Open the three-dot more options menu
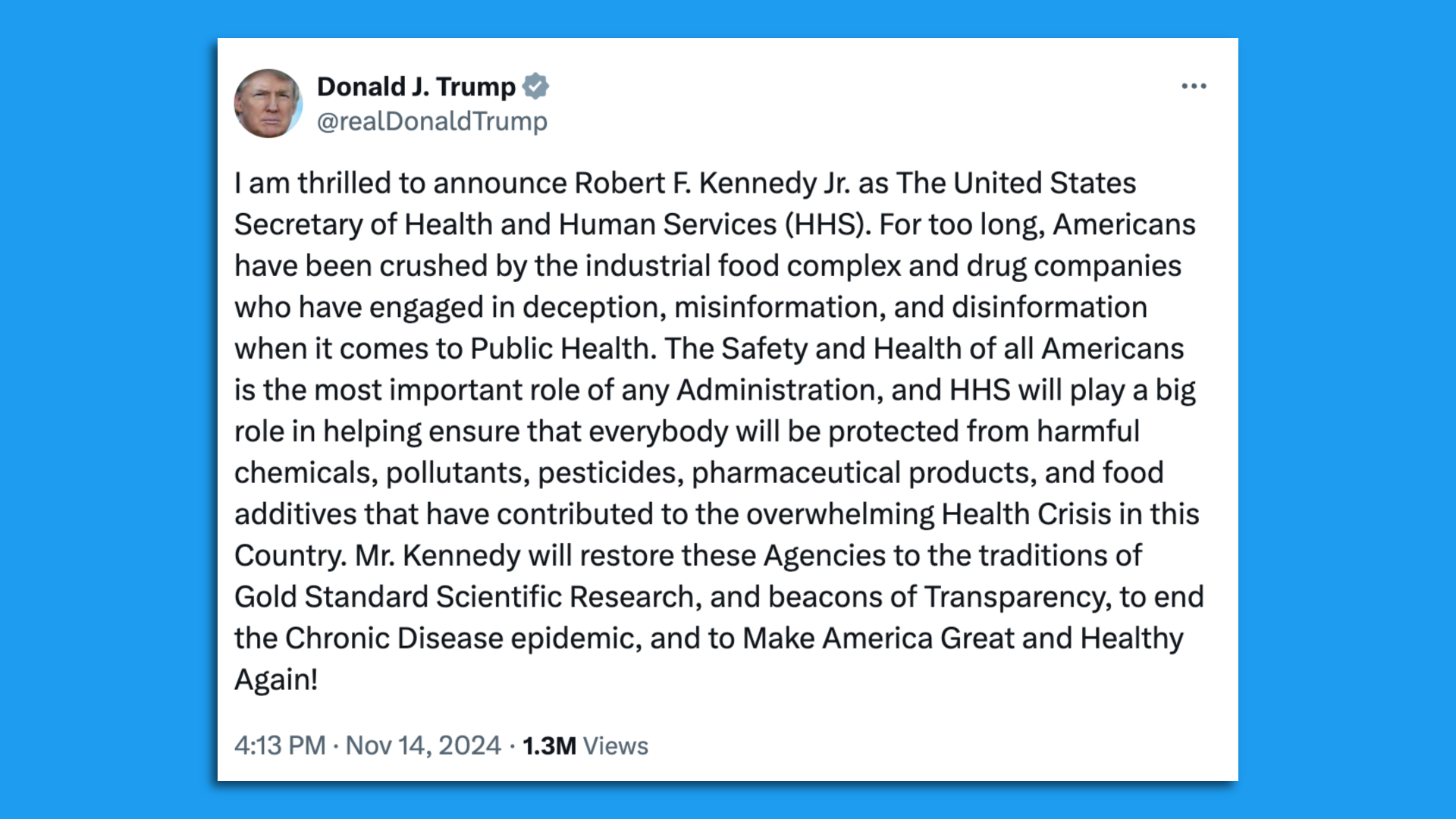The image size is (1456, 819). 1194,86
